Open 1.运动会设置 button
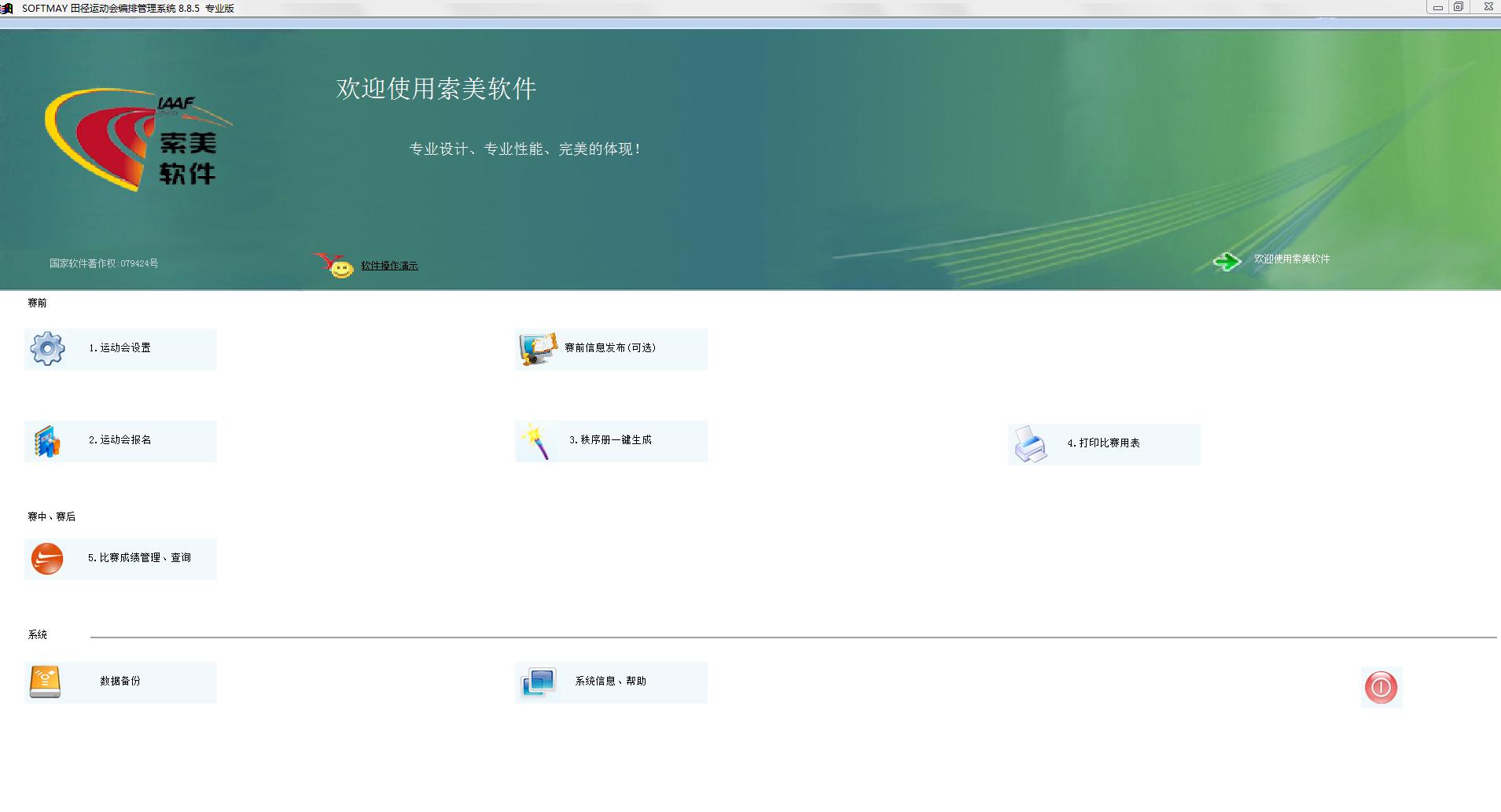 point(120,349)
